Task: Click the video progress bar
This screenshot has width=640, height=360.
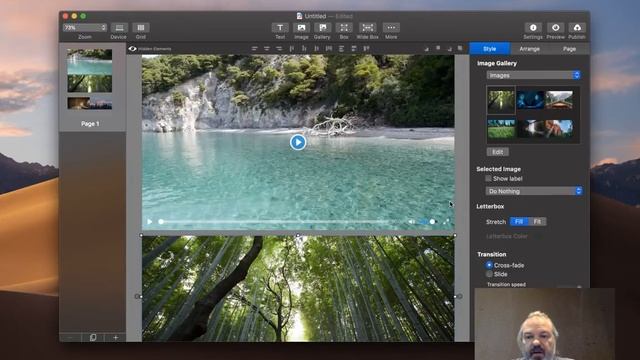Action: coord(273,222)
